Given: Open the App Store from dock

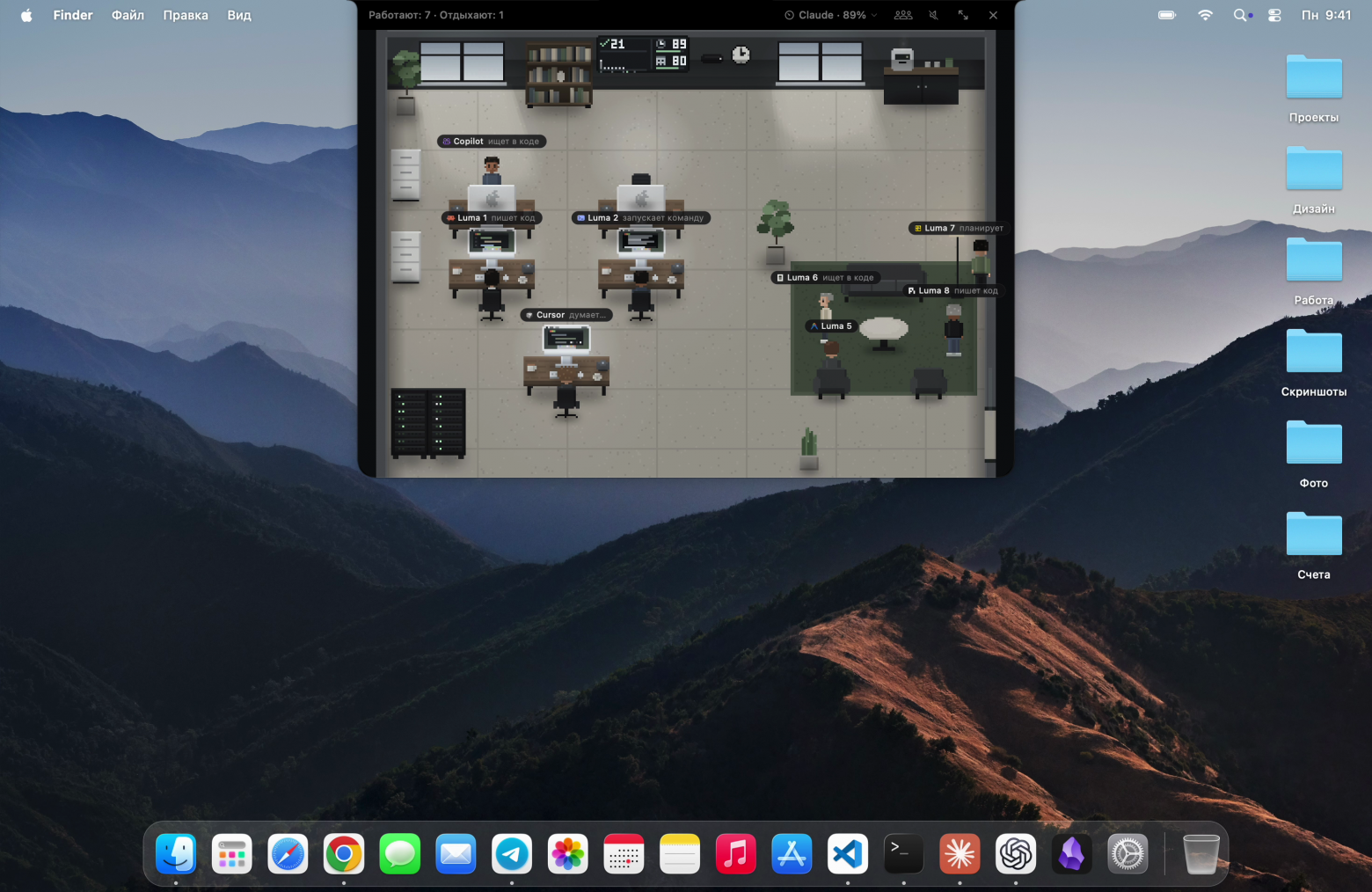Looking at the screenshot, I should click(x=792, y=853).
